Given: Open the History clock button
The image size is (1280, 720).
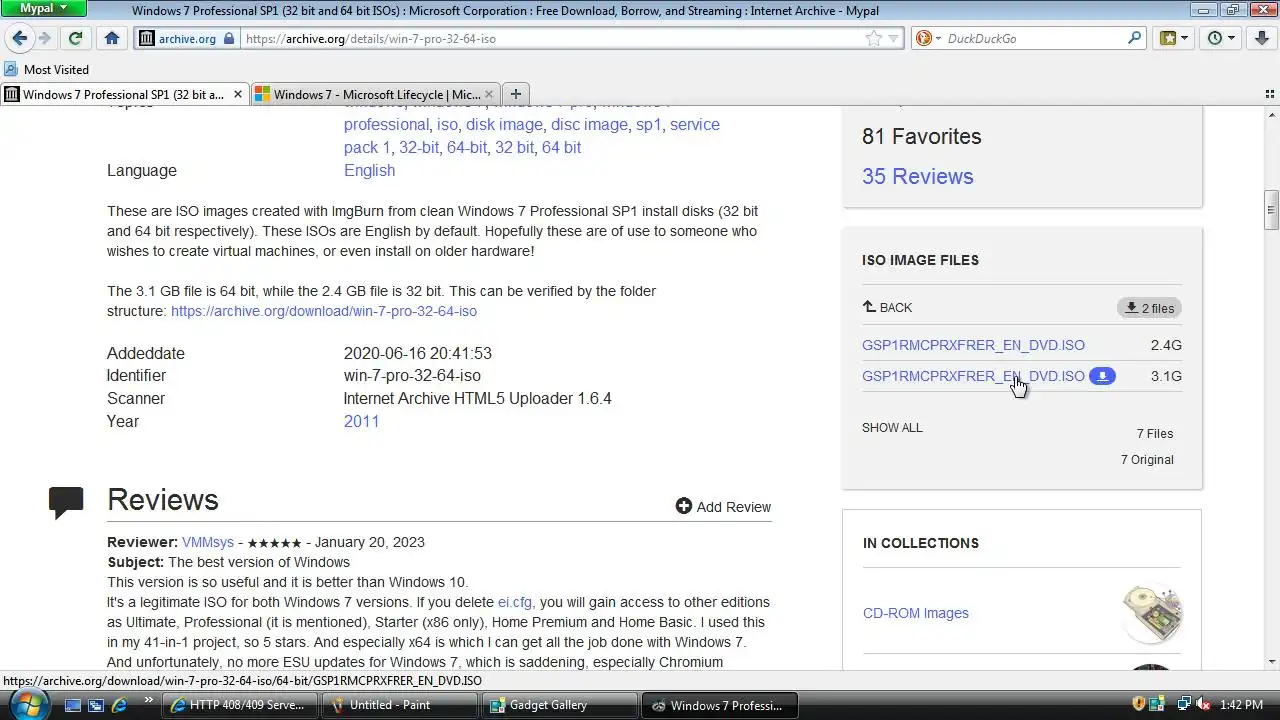Looking at the screenshot, I should coord(1222,38).
